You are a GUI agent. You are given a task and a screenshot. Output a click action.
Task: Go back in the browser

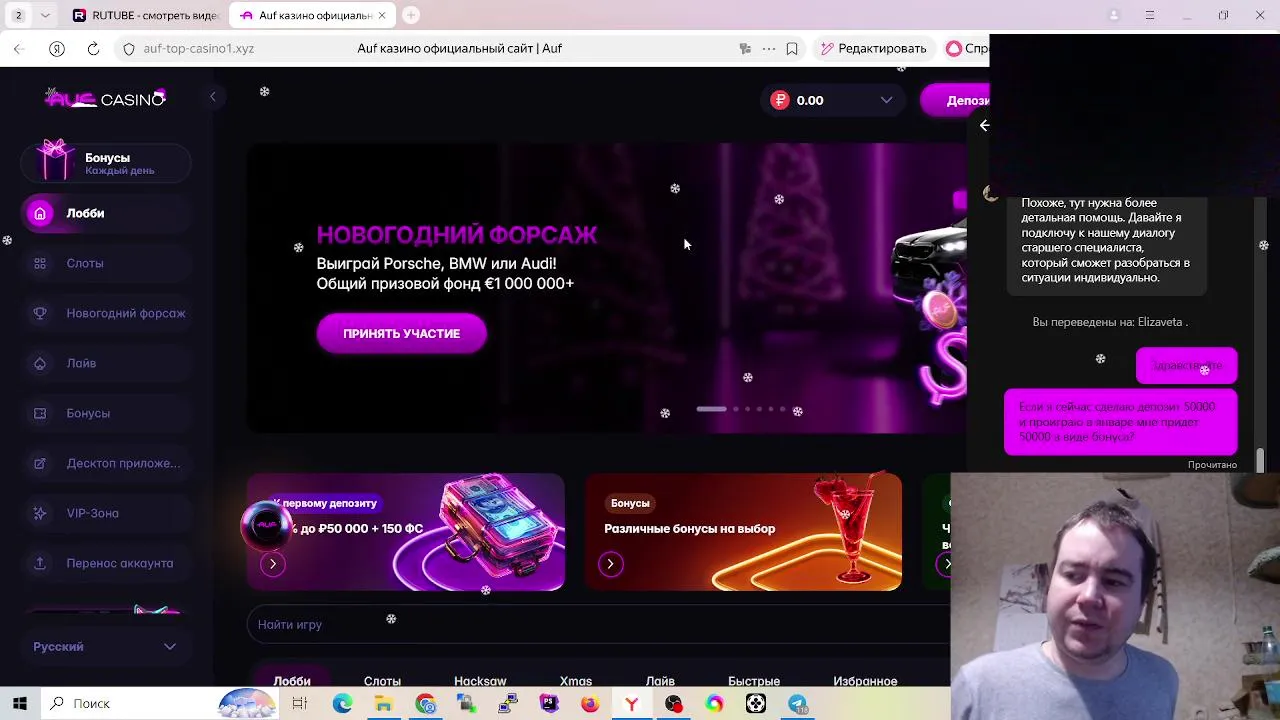19,48
